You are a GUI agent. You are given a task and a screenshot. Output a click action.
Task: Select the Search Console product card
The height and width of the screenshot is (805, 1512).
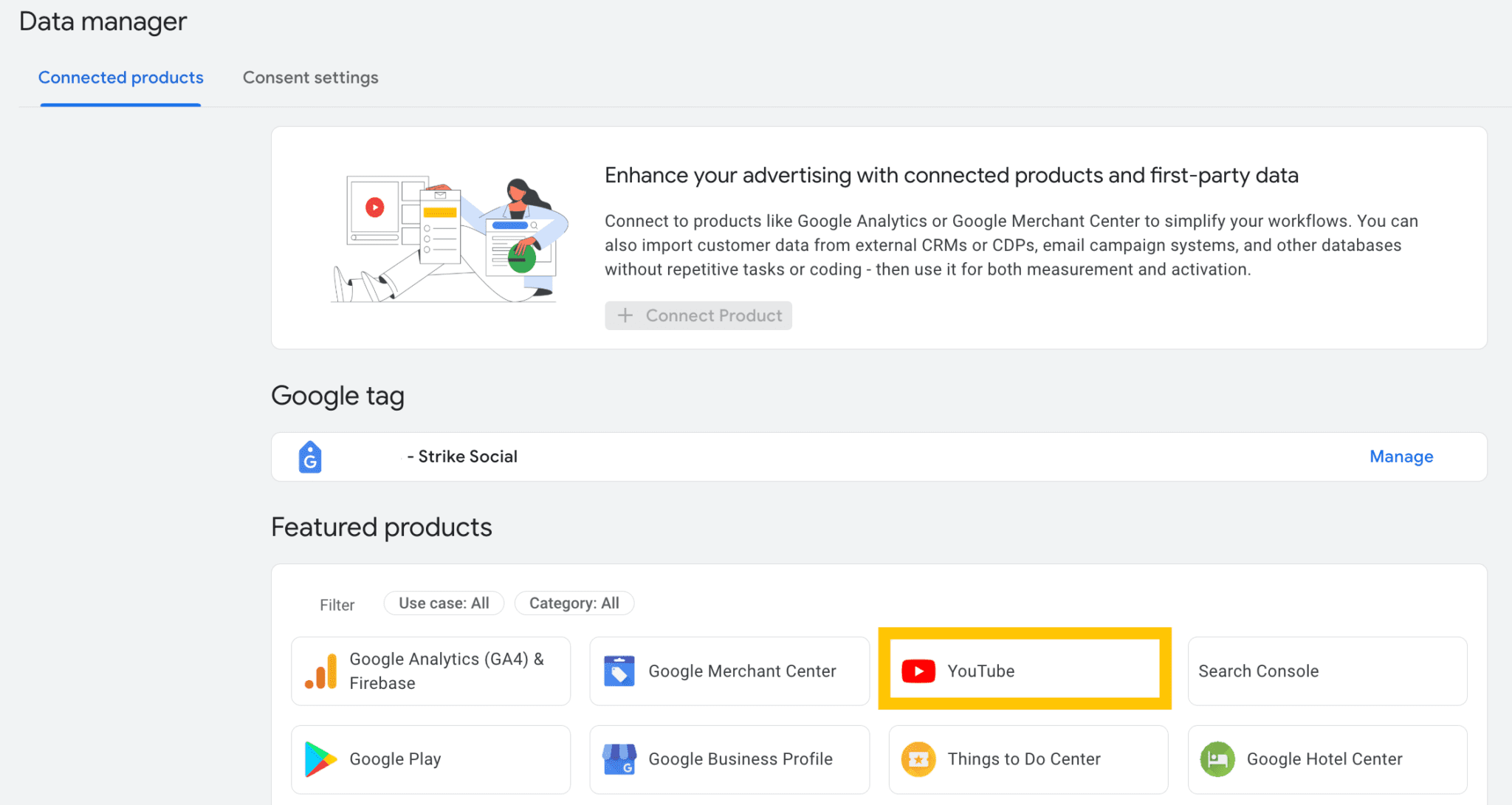[x=1327, y=671]
